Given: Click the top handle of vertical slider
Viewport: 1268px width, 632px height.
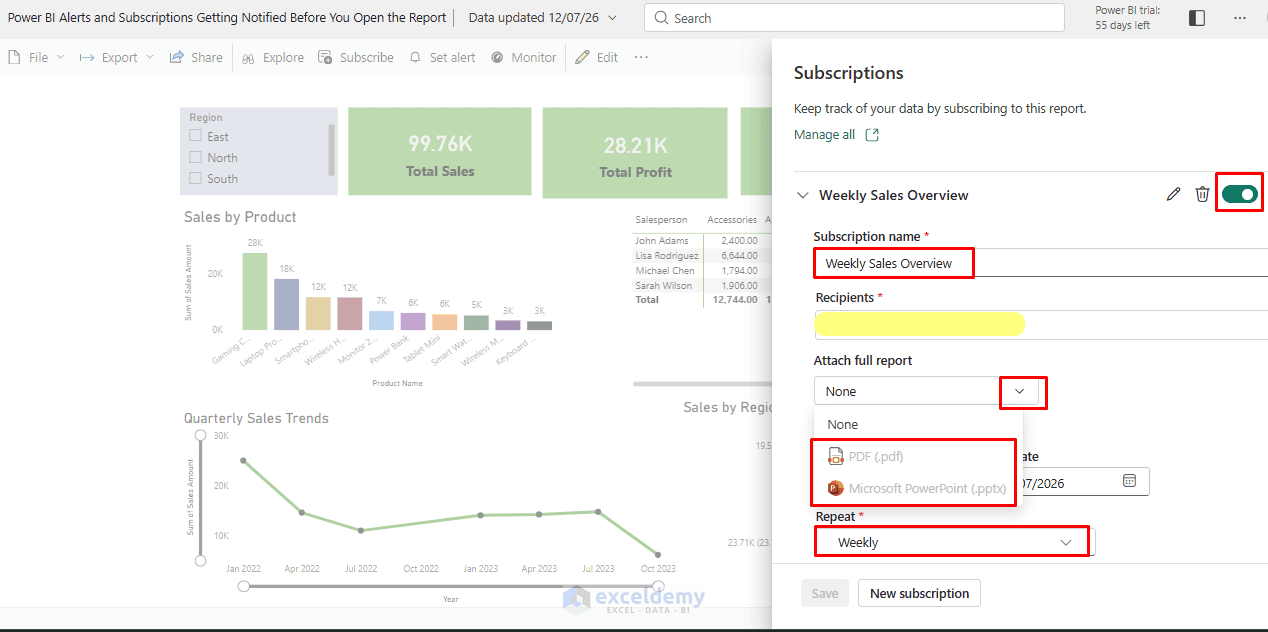Looking at the screenshot, I should [200, 435].
